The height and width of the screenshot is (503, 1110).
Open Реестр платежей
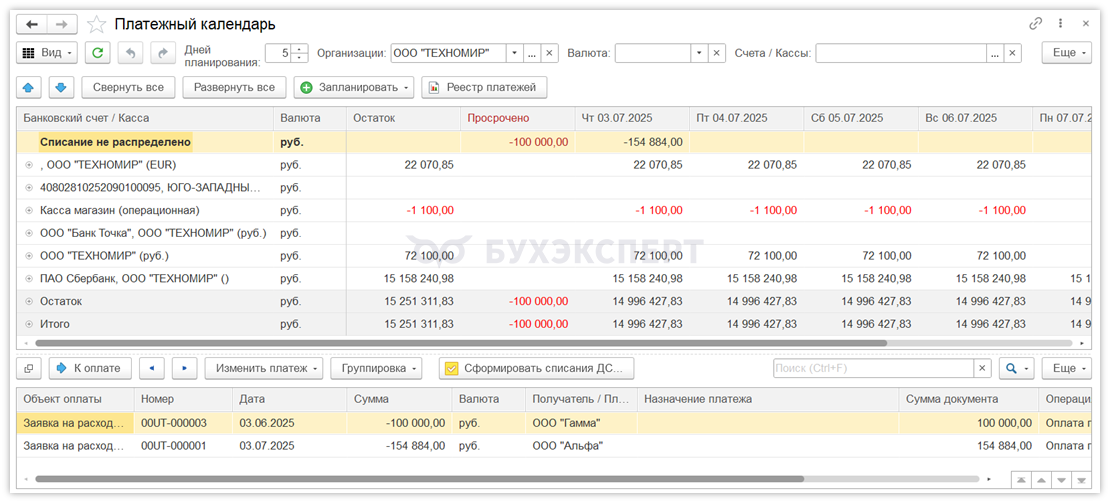[x=484, y=88]
